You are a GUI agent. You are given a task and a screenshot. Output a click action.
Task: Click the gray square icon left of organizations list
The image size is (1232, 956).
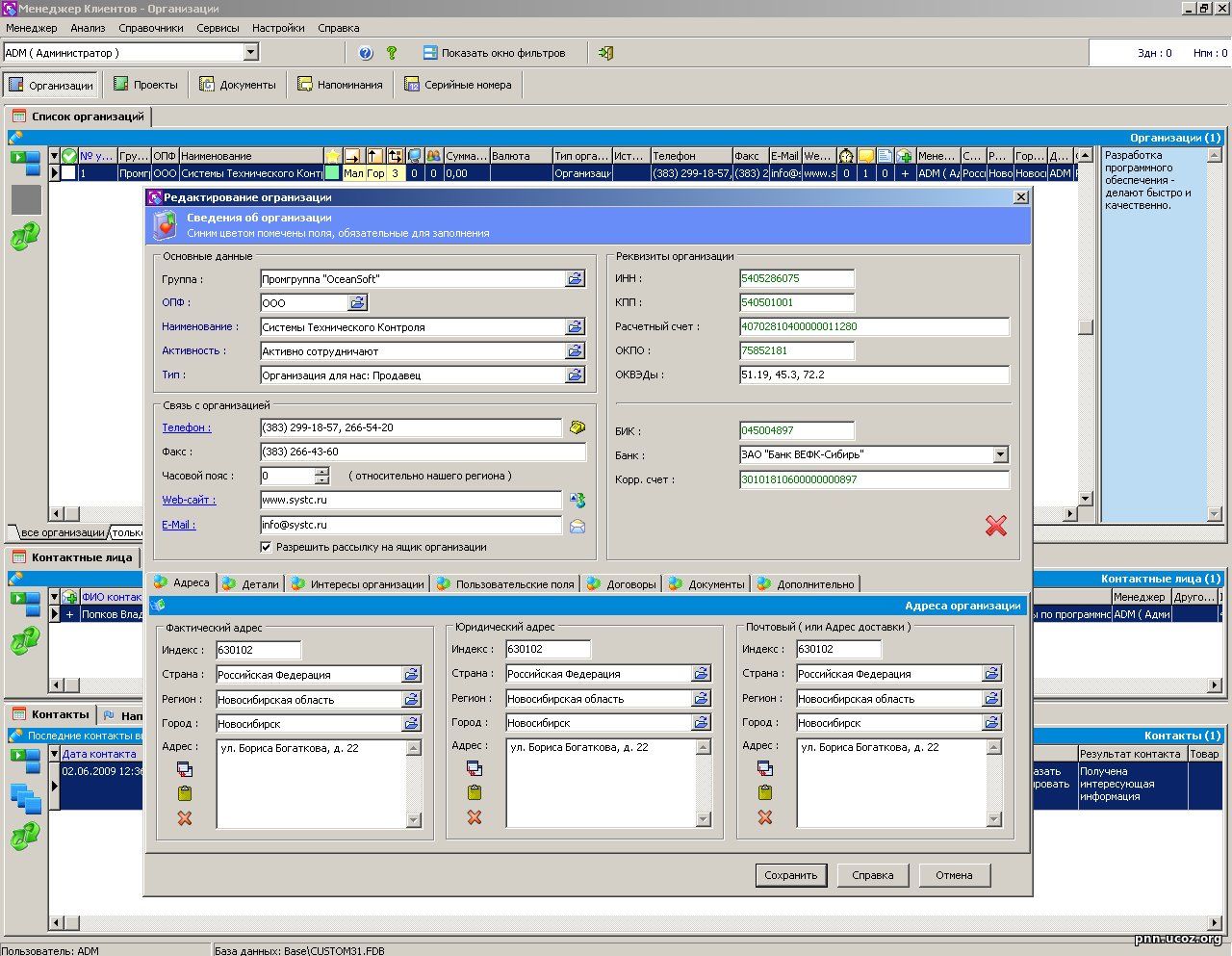tap(26, 199)
